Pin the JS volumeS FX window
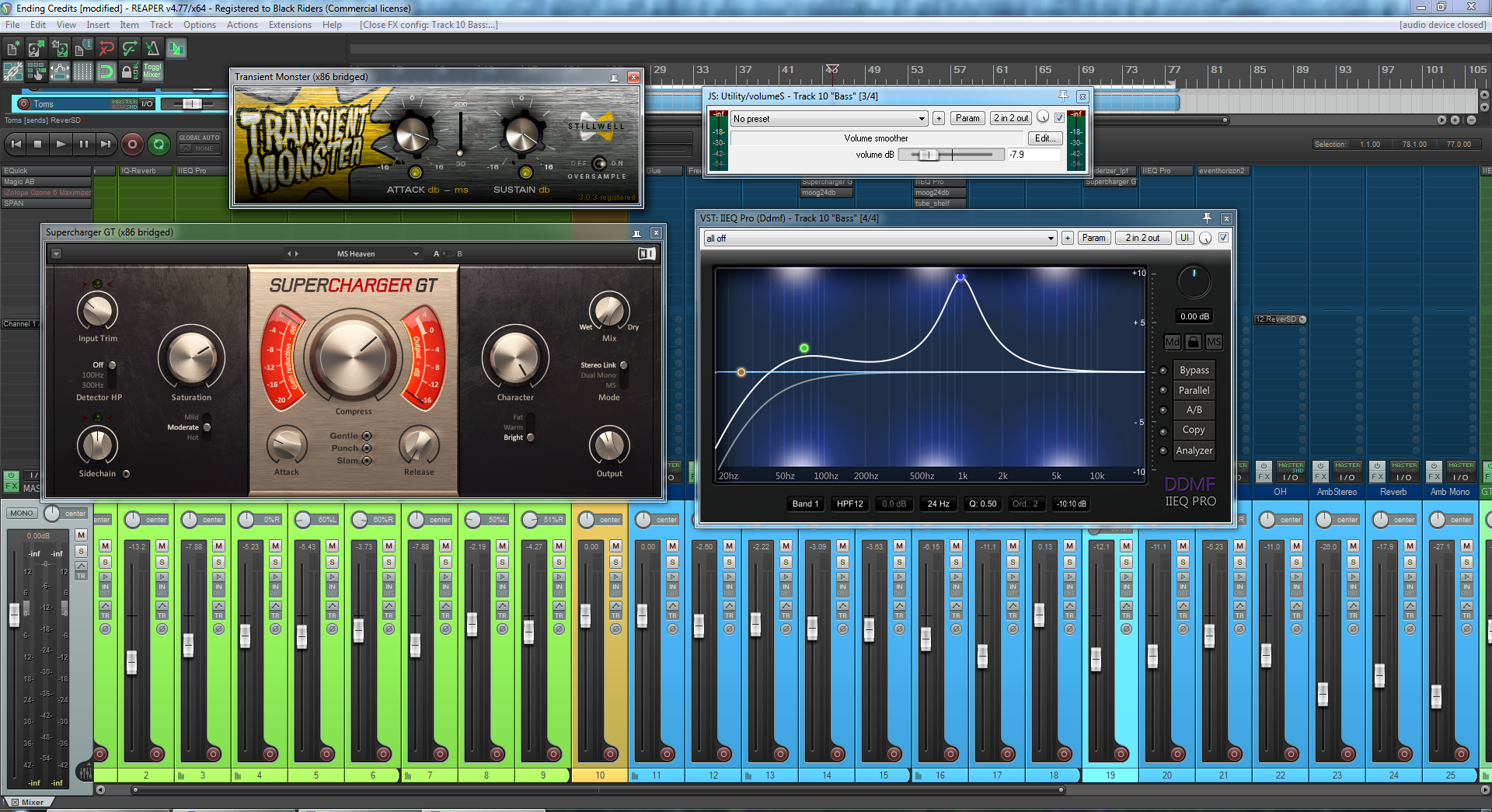Screen dimensions: 1492x812 click(1063, 96)
